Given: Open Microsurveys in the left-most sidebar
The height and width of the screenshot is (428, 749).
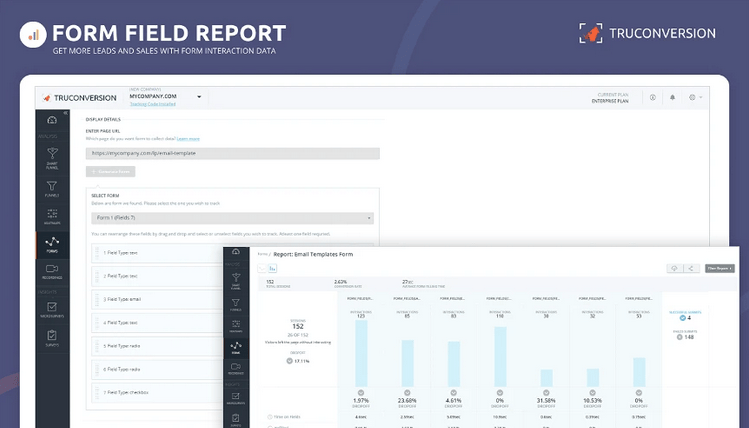Looking at the screenshot, I should tap(51, 309).
